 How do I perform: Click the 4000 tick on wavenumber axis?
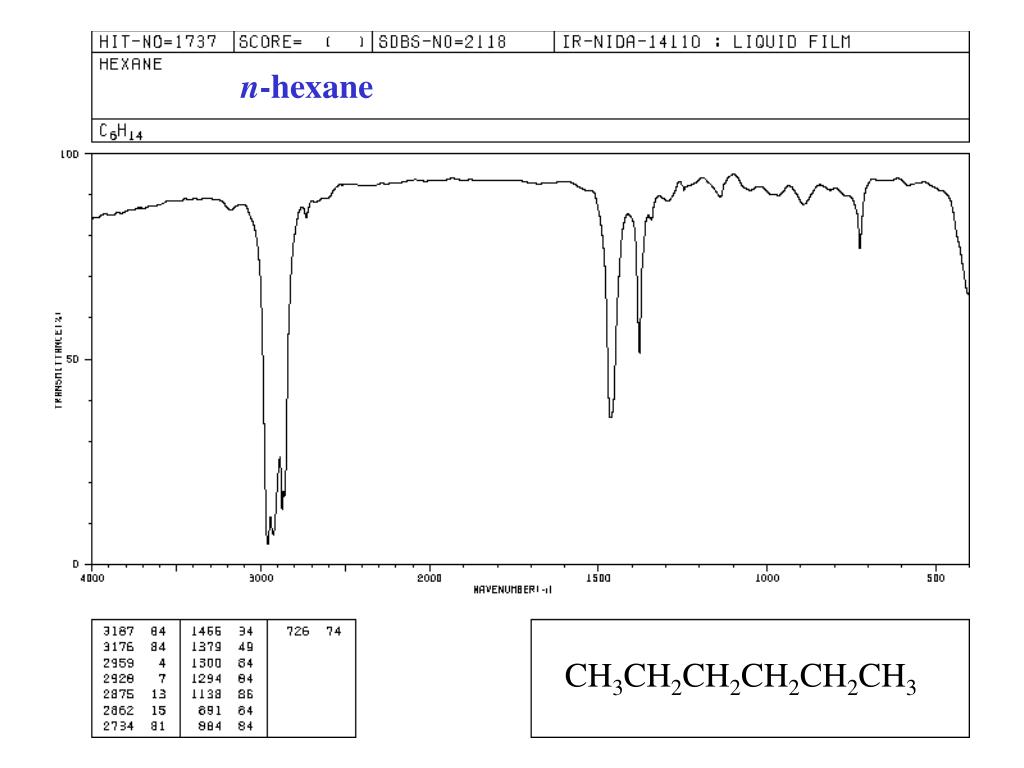coord(92,577)
